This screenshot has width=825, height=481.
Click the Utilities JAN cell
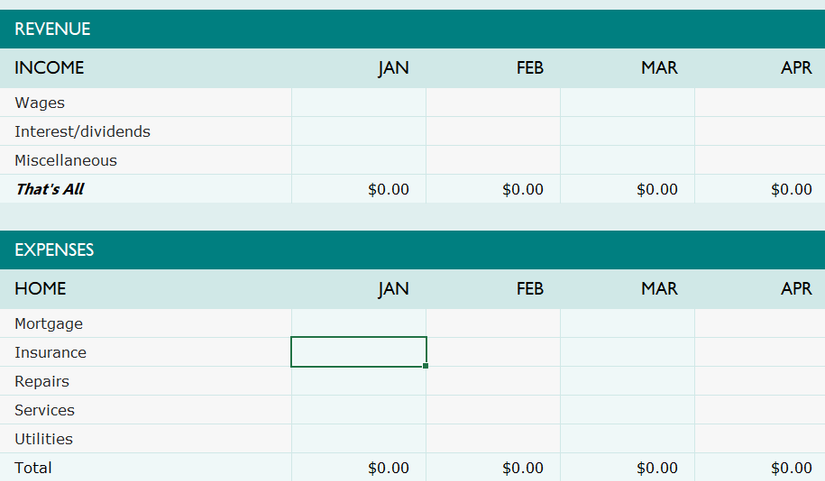359,440
